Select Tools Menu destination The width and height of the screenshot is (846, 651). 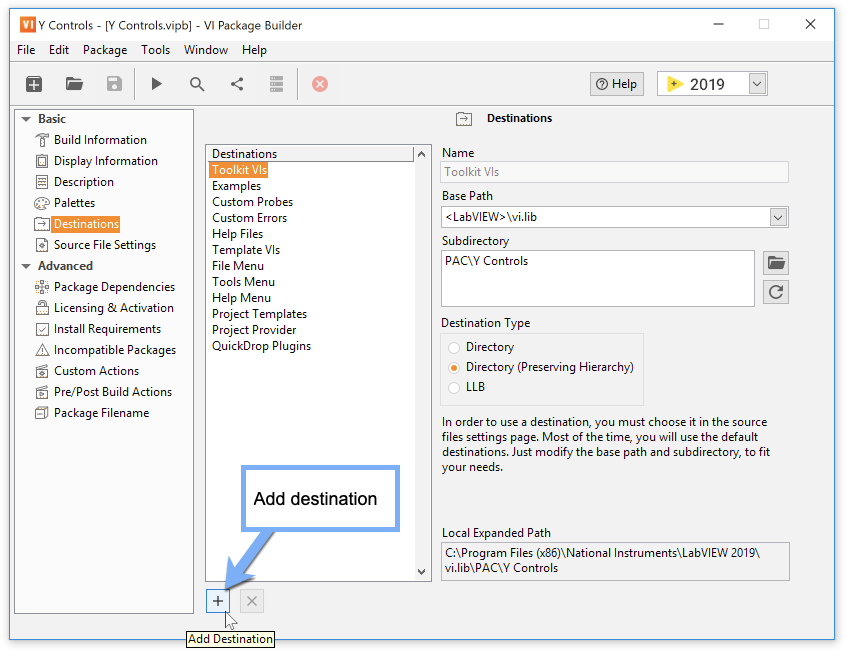[243, 282]
